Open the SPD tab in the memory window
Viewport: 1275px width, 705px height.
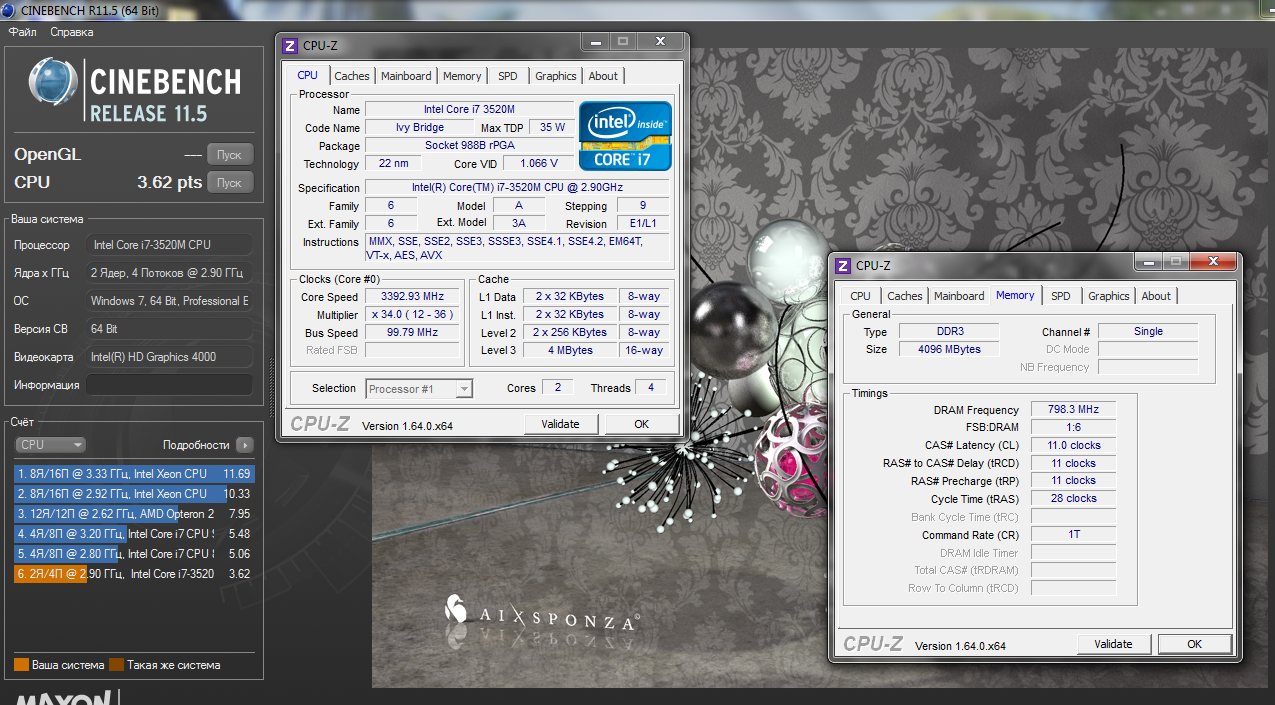click(x=1061, y=296)
